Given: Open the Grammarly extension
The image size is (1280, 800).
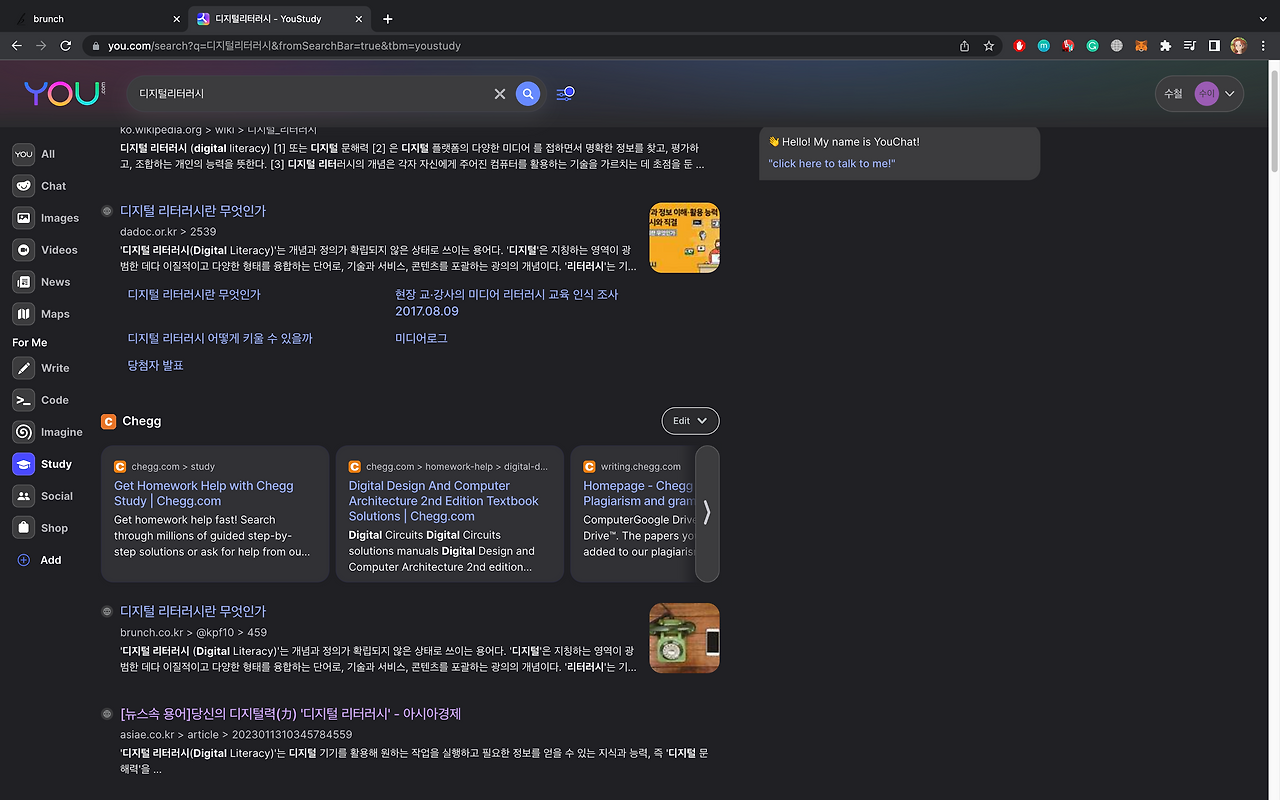Looking at the screenshot, I should pyautogui.click(x=1093, y=46).
